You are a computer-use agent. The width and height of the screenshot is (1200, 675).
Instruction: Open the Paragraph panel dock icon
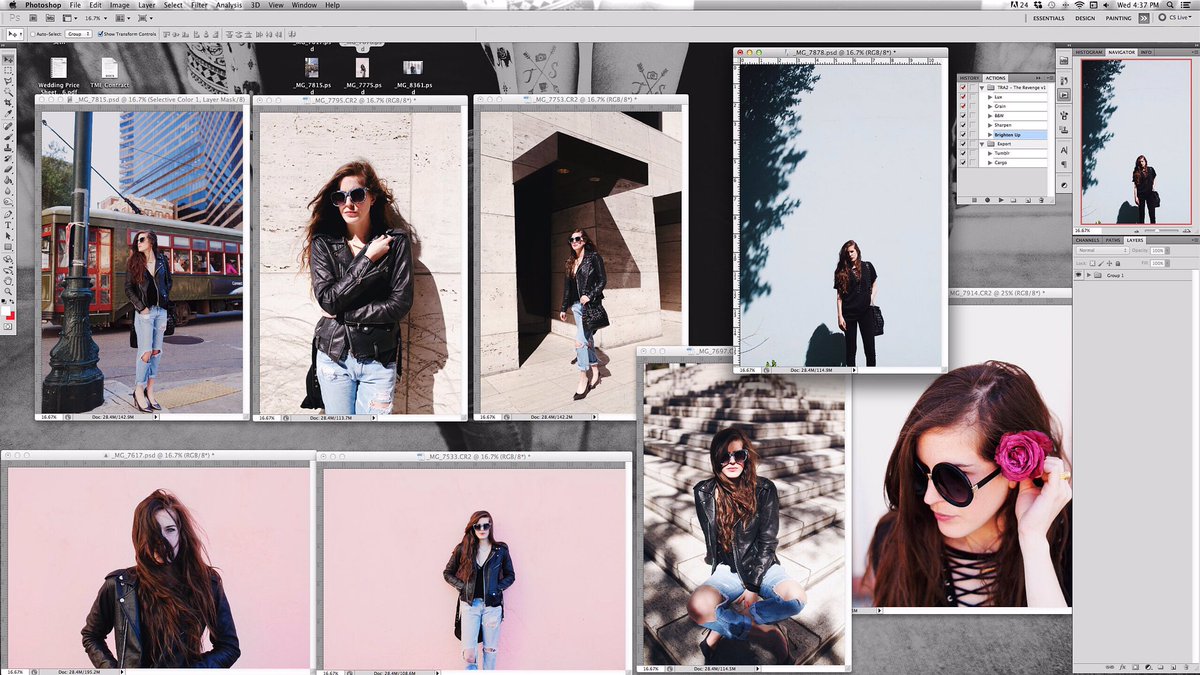pyautogui.click(x=1064, y=164)
